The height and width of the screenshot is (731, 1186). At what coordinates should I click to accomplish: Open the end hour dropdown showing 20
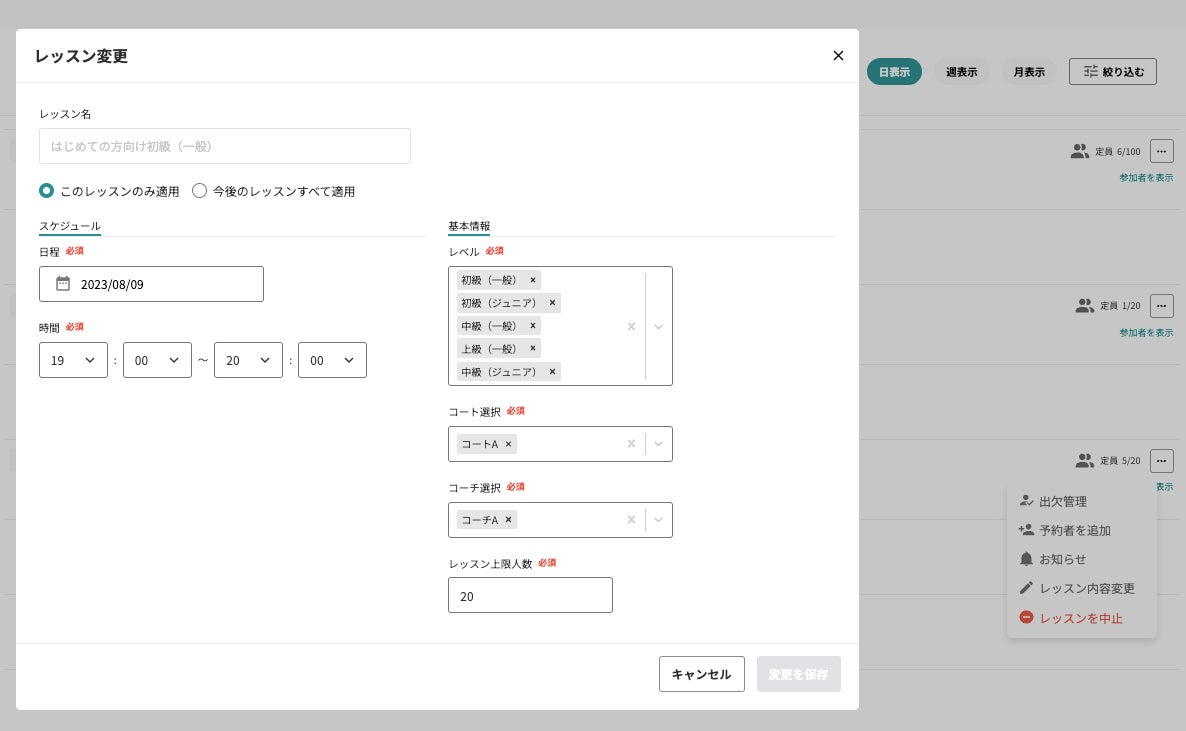(x=248, y=360)
